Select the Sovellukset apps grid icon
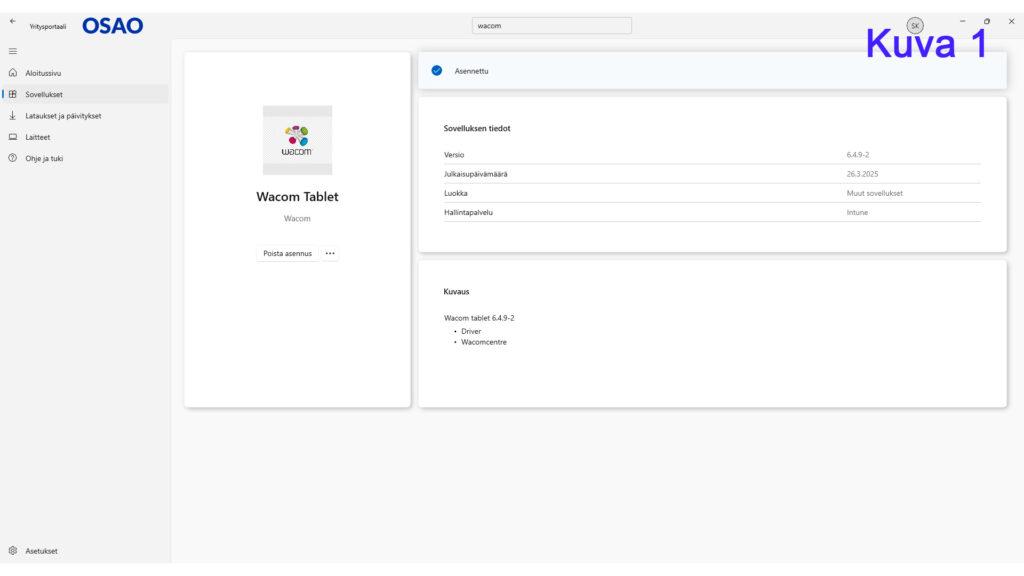Viewport: 1024px width, 576px height. (12, 94)
